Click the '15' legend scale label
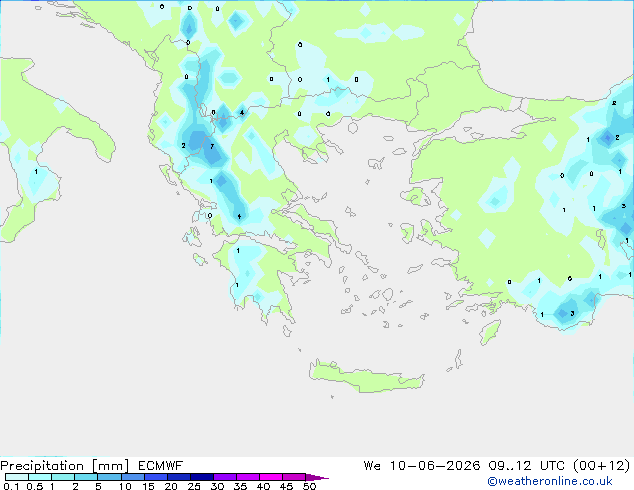The height and width of the screenshot is (490, 634). [148, 486]
